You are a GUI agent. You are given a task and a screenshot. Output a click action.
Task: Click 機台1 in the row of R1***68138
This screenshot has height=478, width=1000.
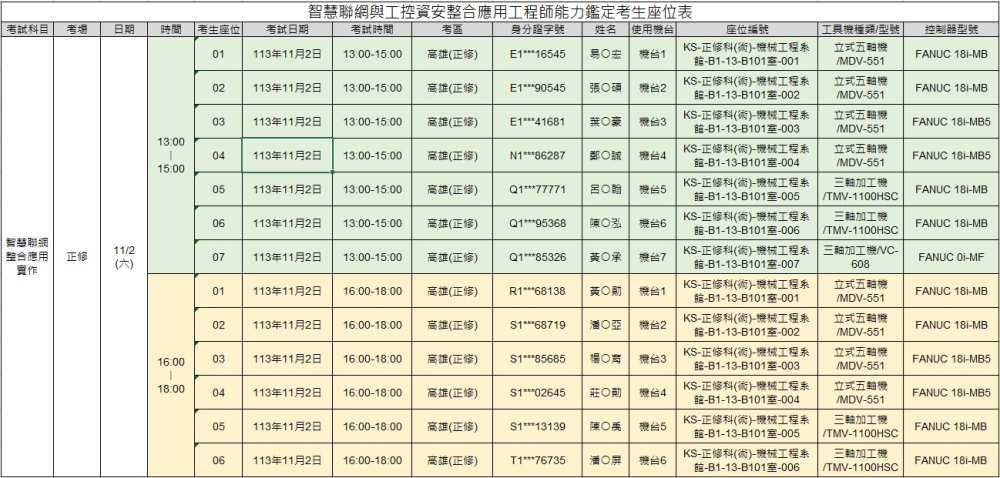point(652,291)
